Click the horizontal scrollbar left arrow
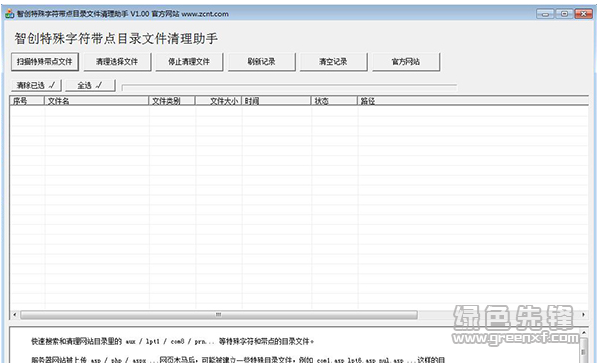 coord(15,315)
